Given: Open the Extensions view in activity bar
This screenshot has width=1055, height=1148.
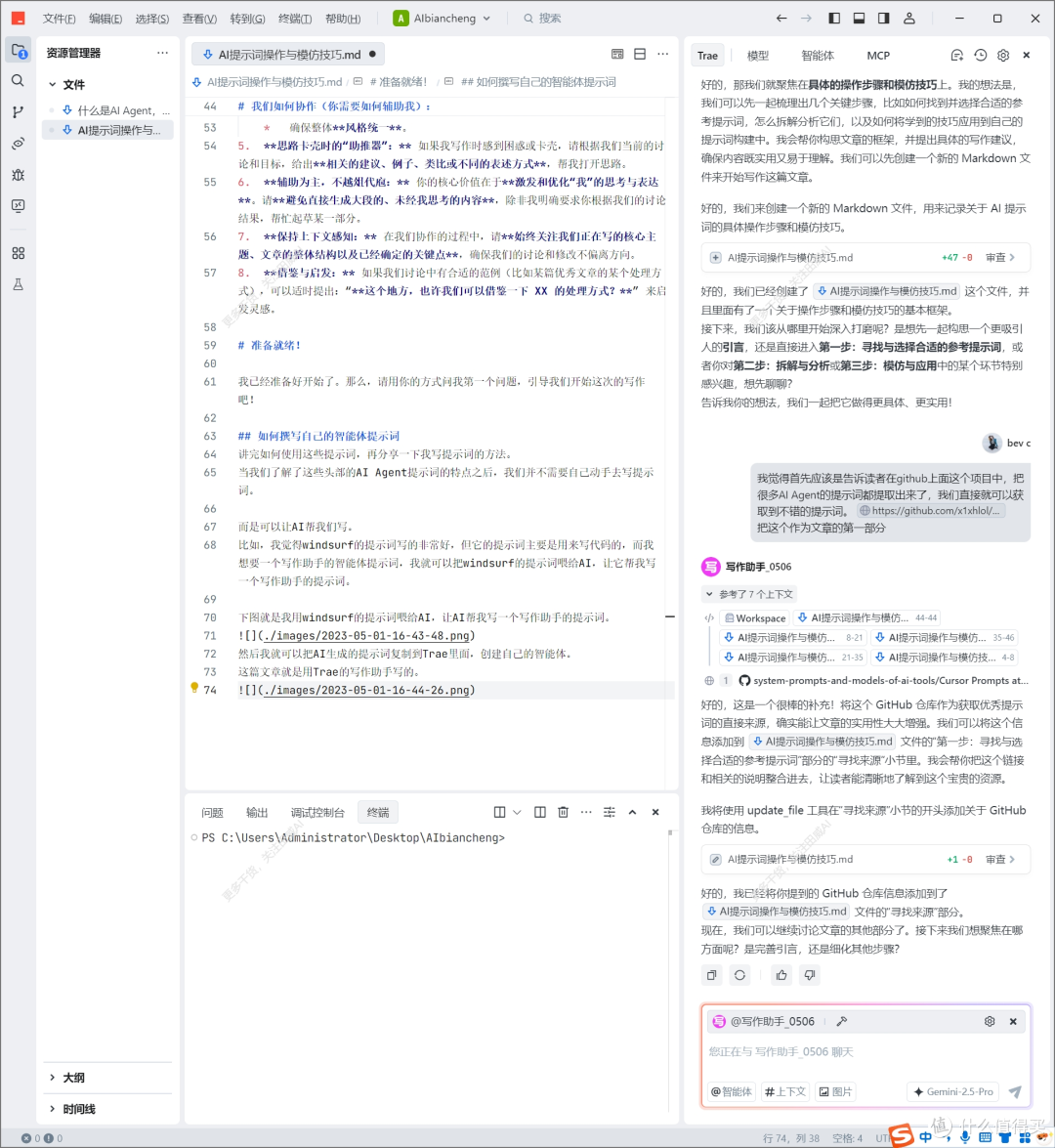Looking at the screenshot, I should (x=19, y=253).
